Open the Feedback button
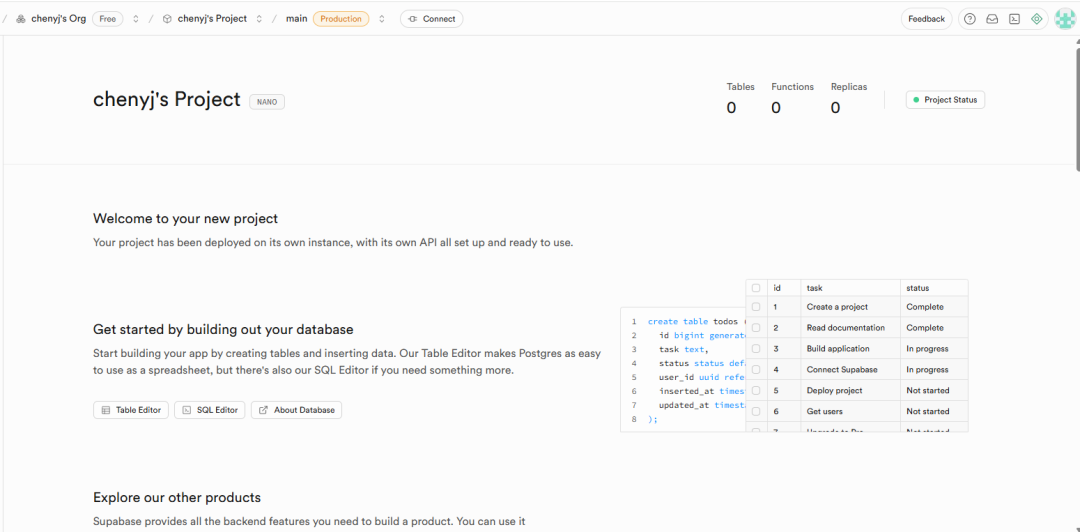This screenshot has width=1080, height=532. [x=926, y=19]
